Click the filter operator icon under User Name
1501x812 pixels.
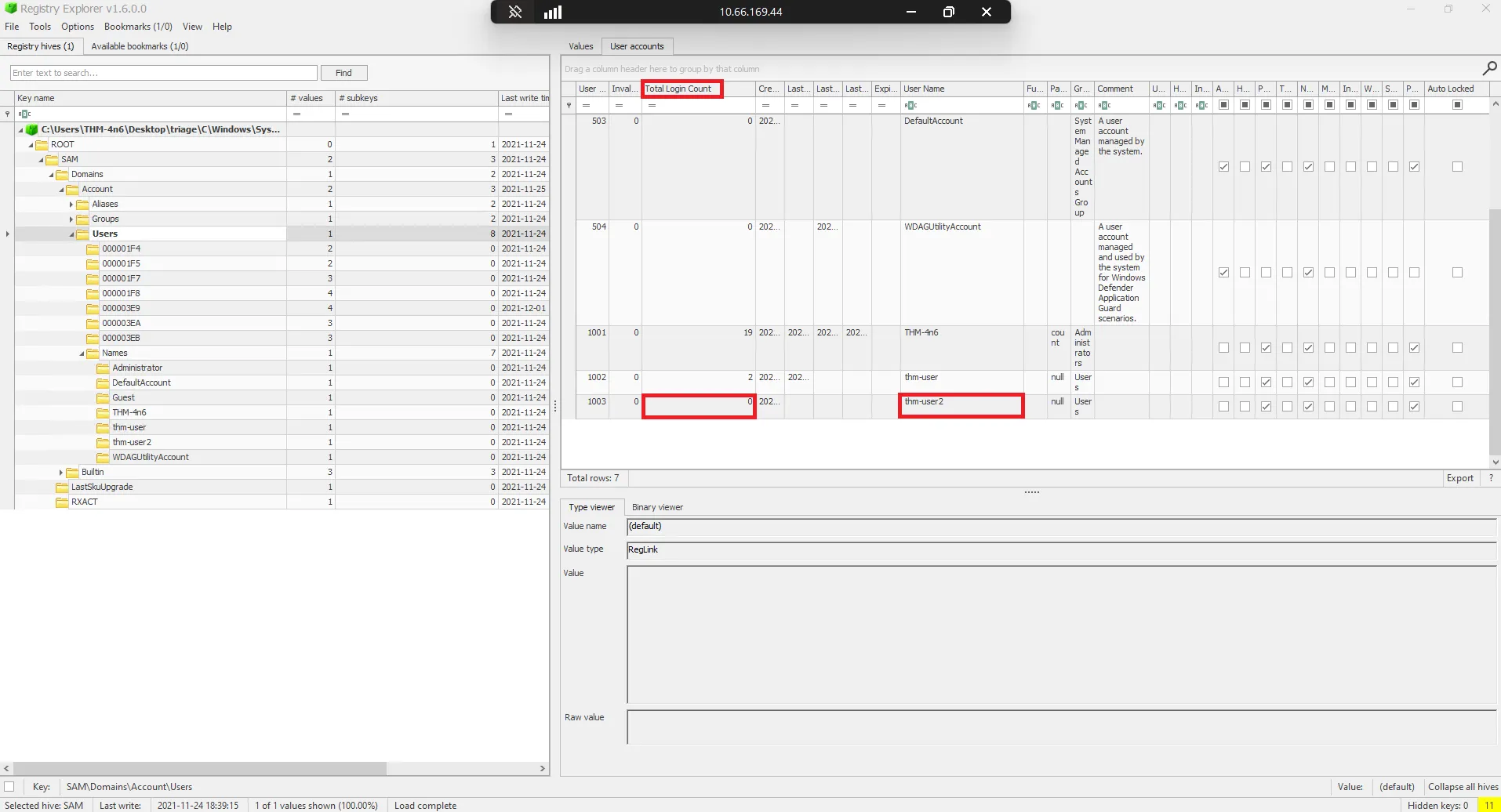coord(910,105)
